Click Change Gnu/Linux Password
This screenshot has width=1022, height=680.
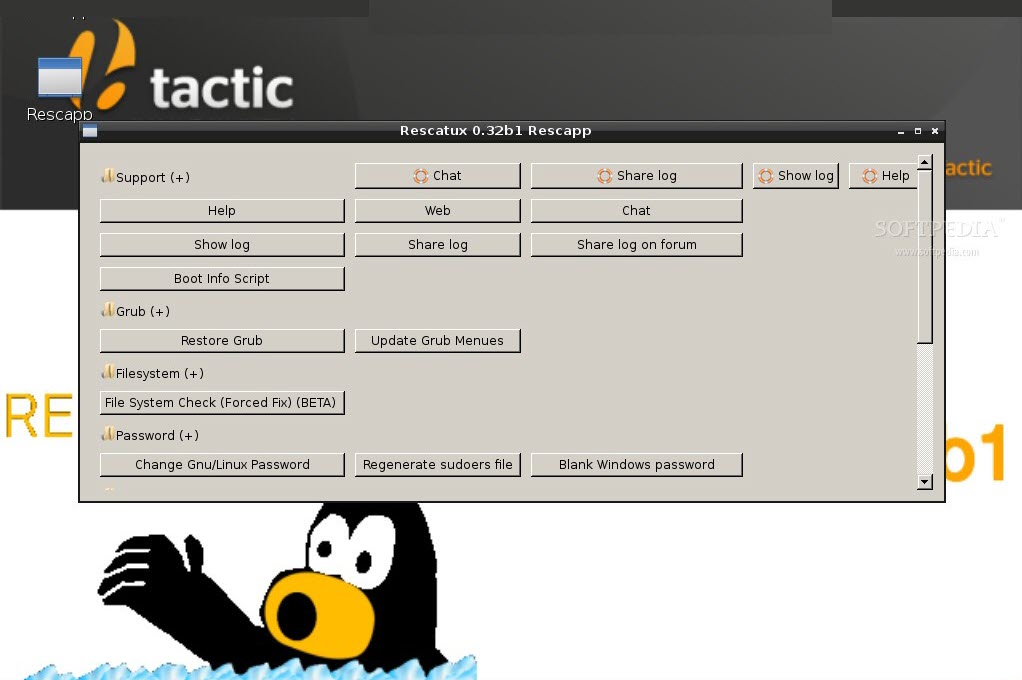pos(222,464)
